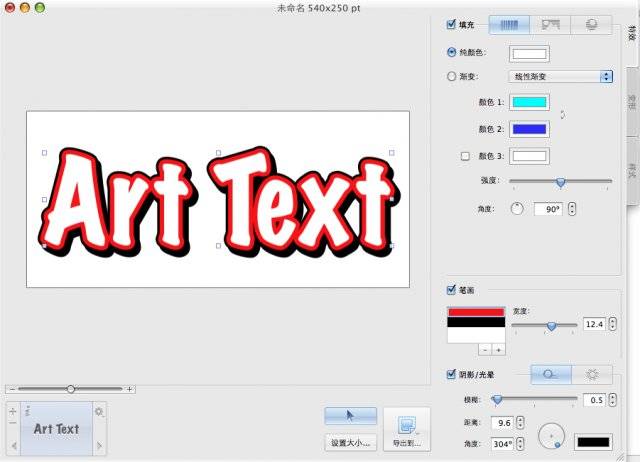
Task: Select the texture fill type icon
Action: pos(550,24)
